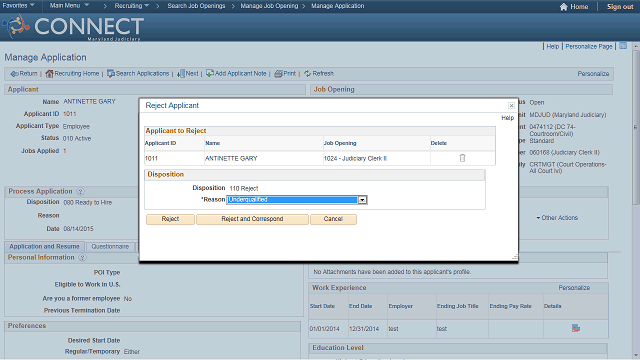
Task: Switch to Application and Resume tab
Action: click(x=44, y=247)
